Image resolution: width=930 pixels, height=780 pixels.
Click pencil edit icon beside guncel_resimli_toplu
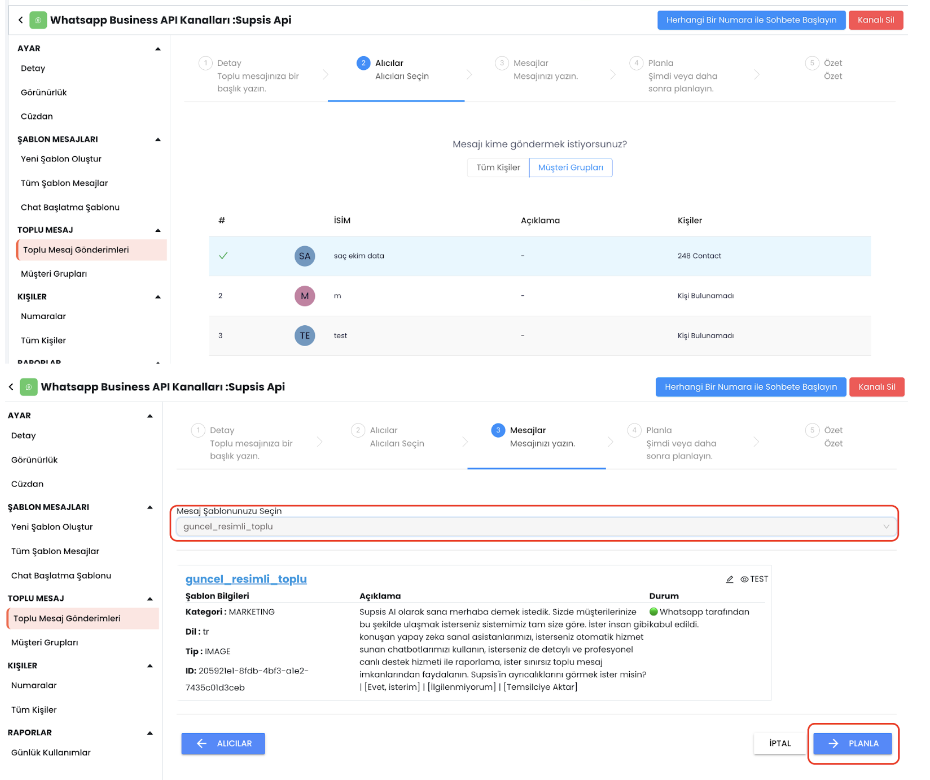tap(730, 580)
